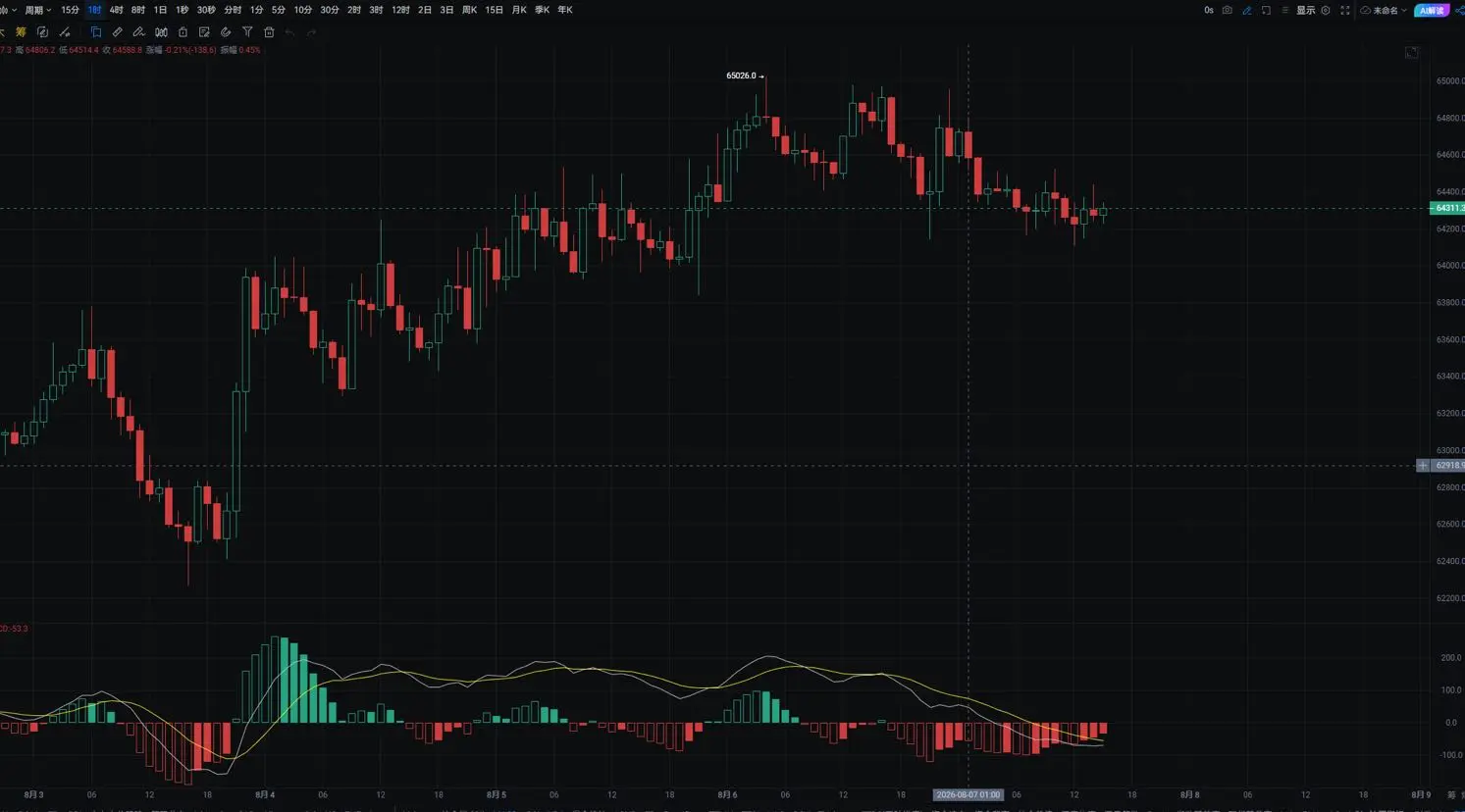Click the link-chart icon beside 筹

[42, 32]
